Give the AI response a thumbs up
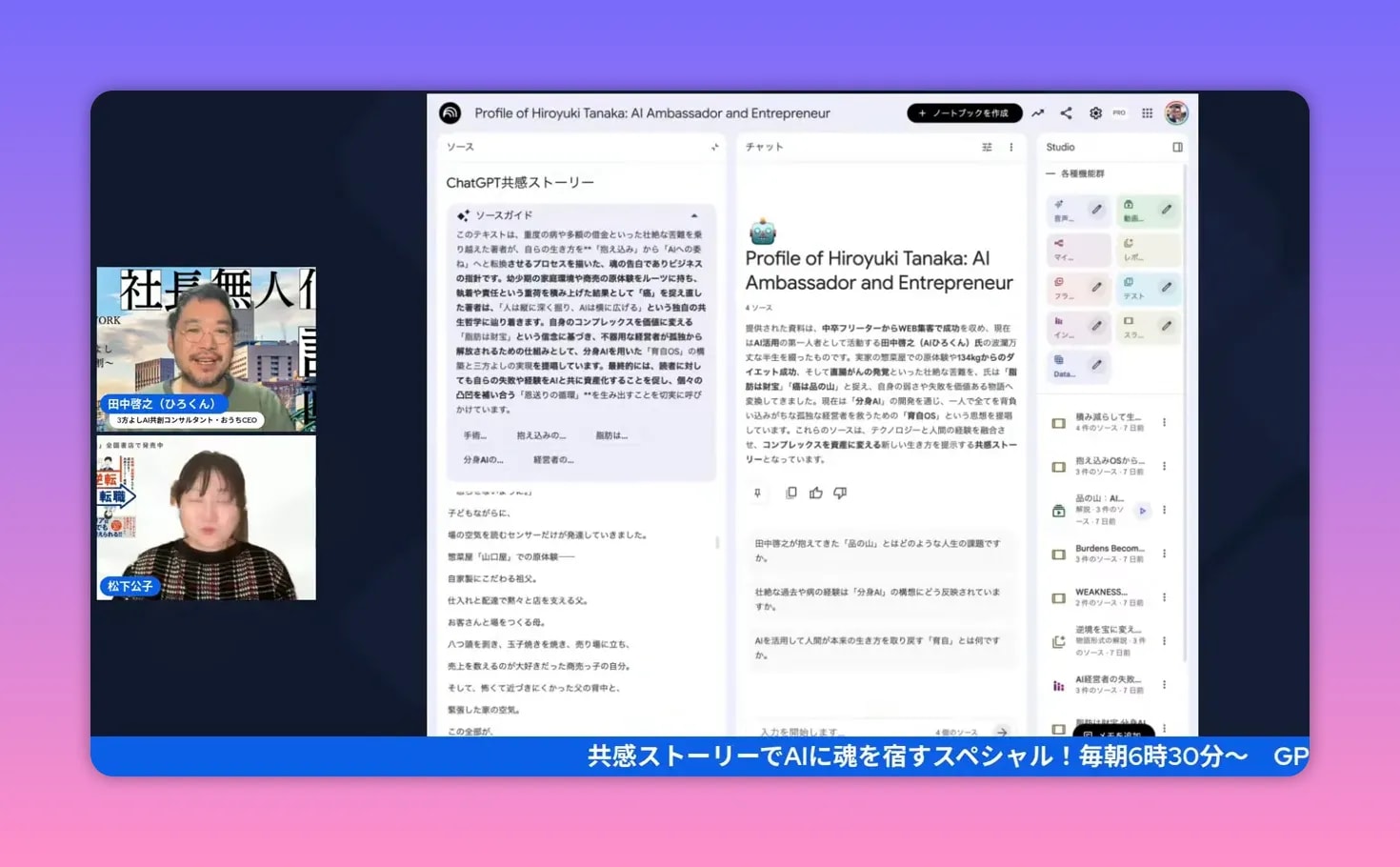 pyautogui.click(x=815, y=493)
